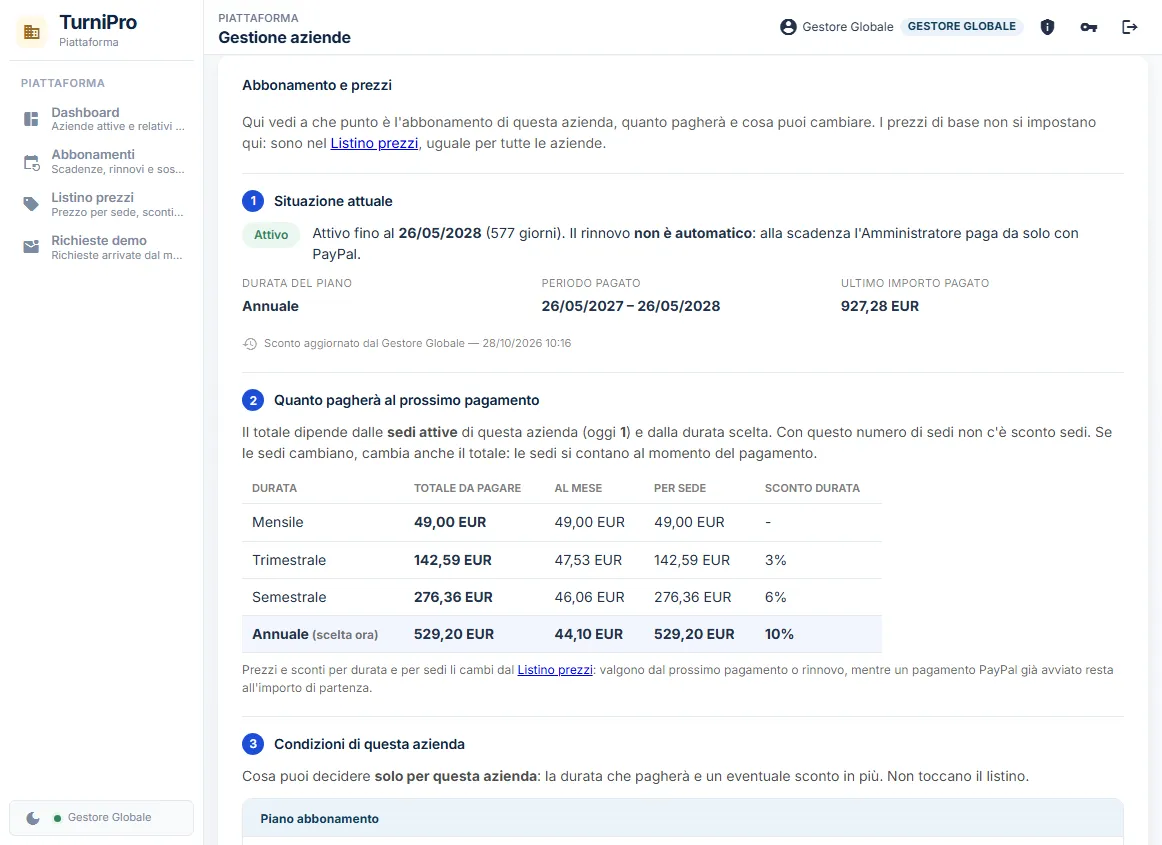
Task: Click the Gestore Globale status button in sidebar footer
Action: click(102, 818)
